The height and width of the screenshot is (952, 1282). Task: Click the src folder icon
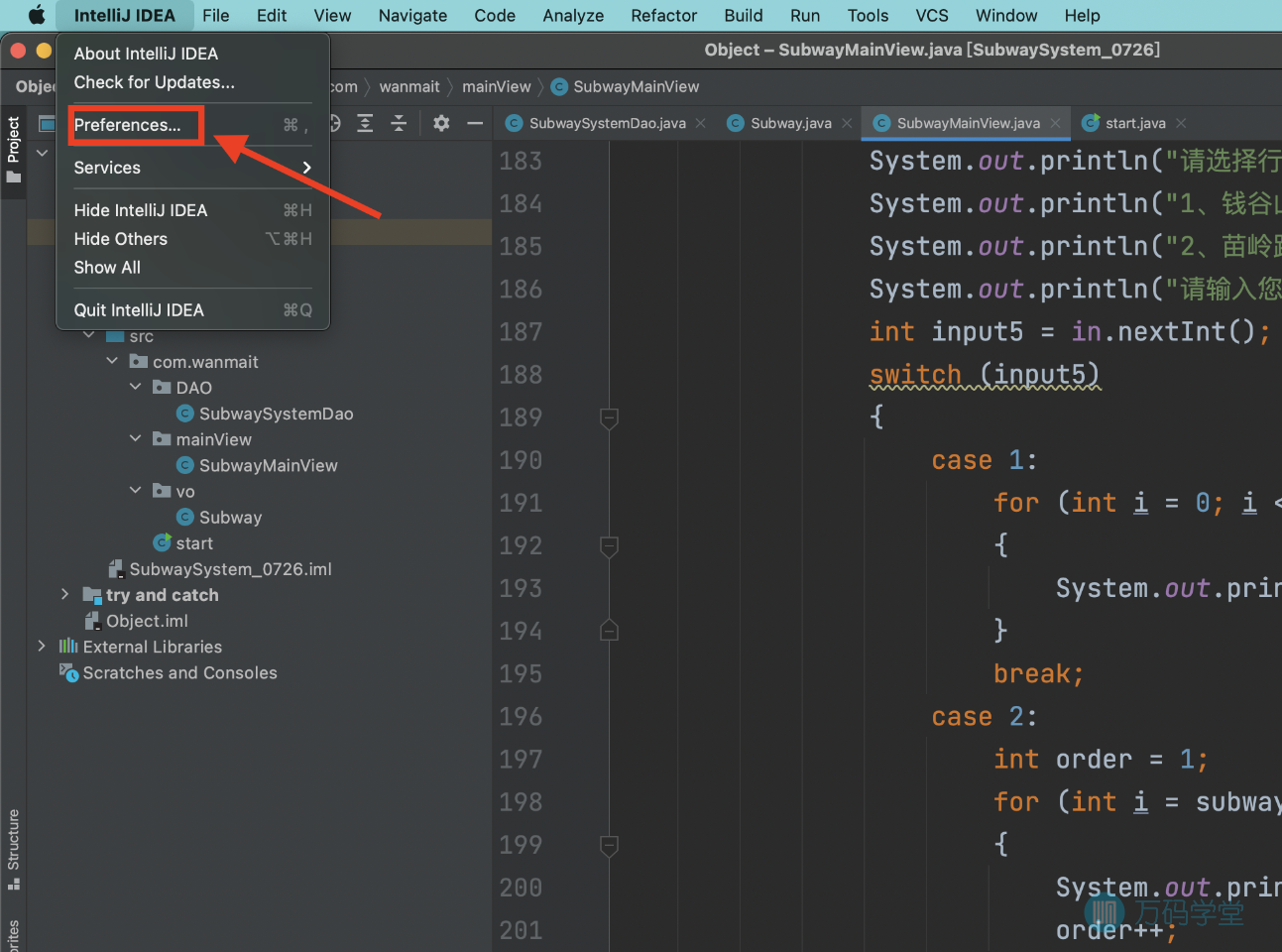[x=115, y=336]
